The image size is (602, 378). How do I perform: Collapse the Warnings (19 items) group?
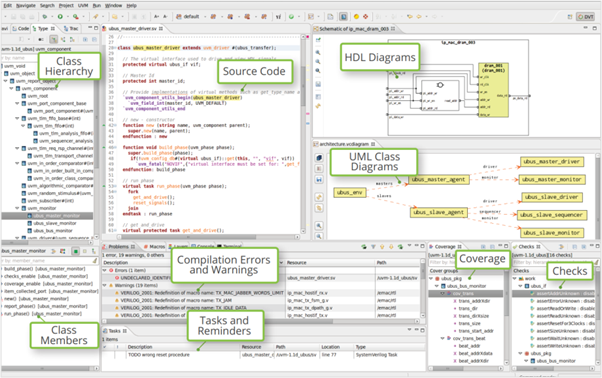105,286
